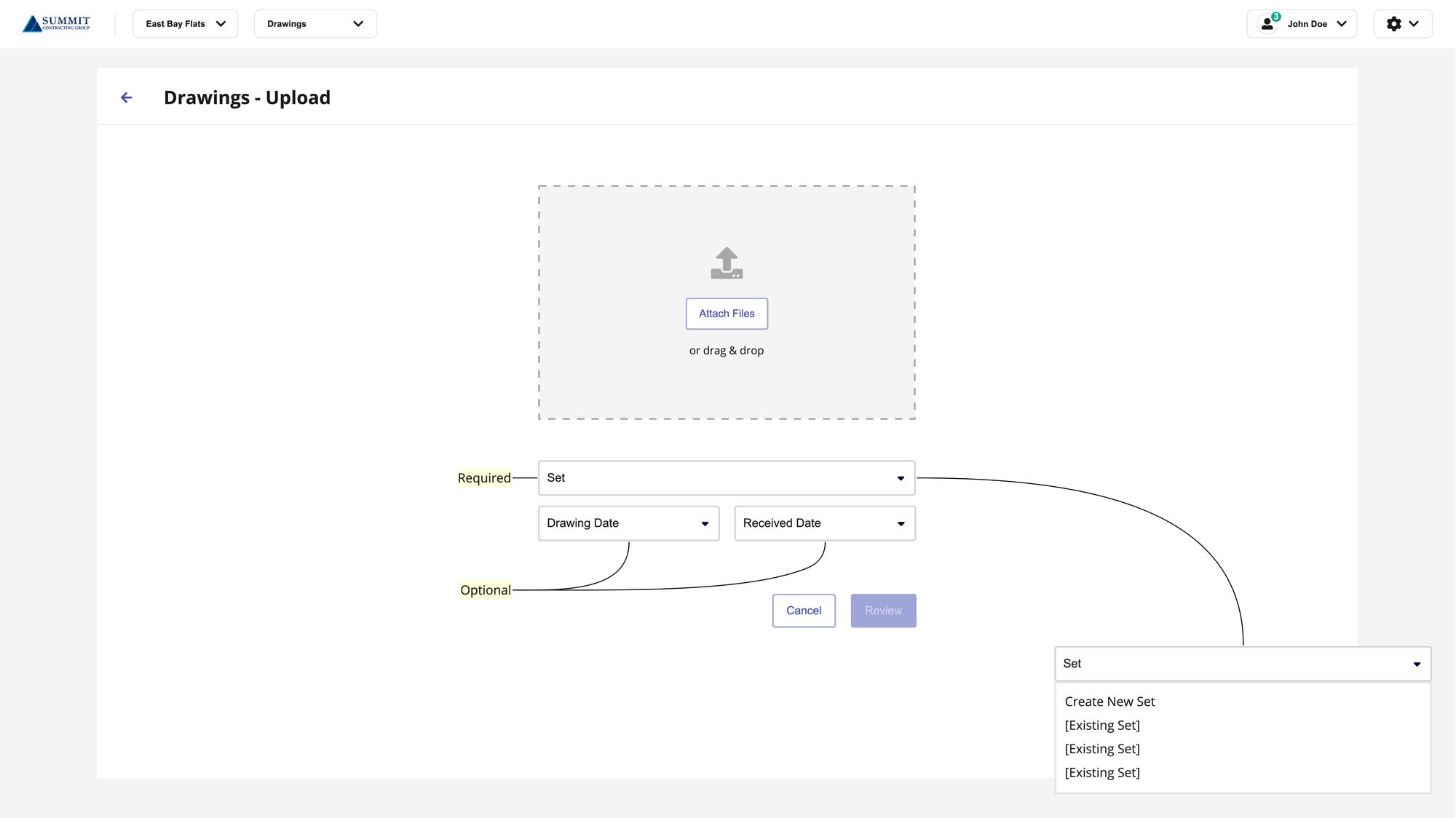Click the back arrow icon
Screen dimensions: 1456x818
pos(127,98)
